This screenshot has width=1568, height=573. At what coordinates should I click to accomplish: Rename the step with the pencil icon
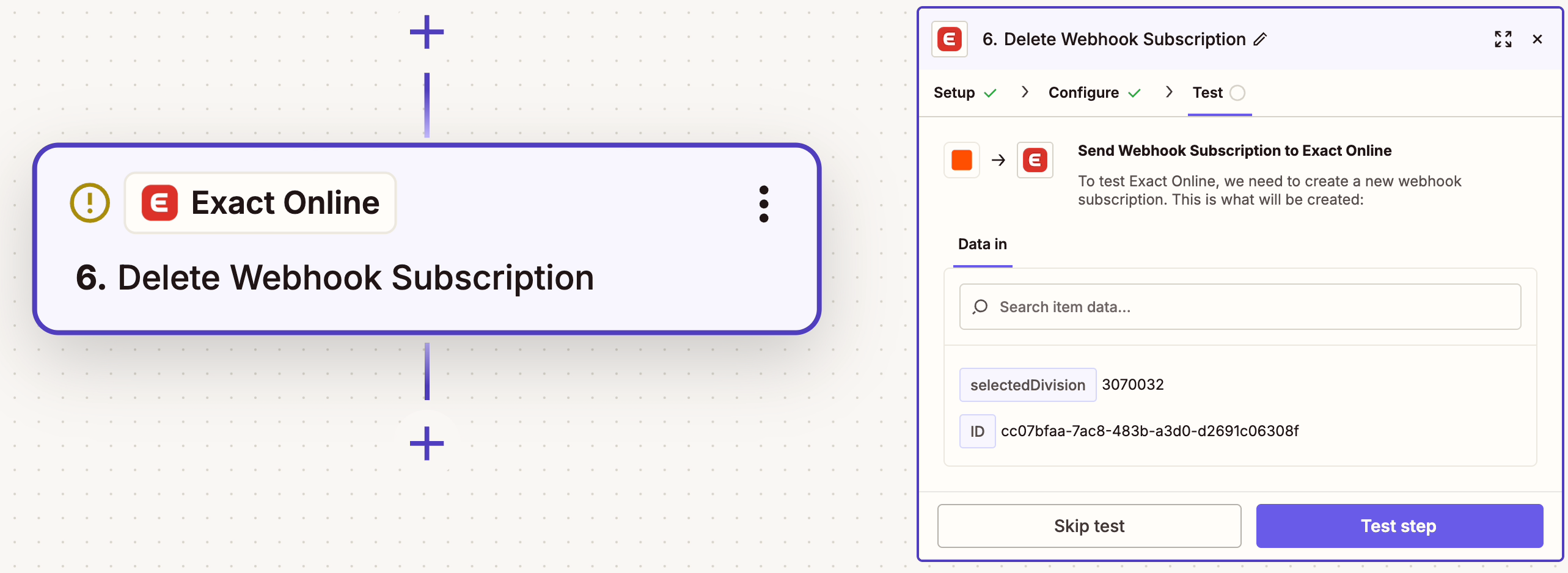click(1260, 40)
